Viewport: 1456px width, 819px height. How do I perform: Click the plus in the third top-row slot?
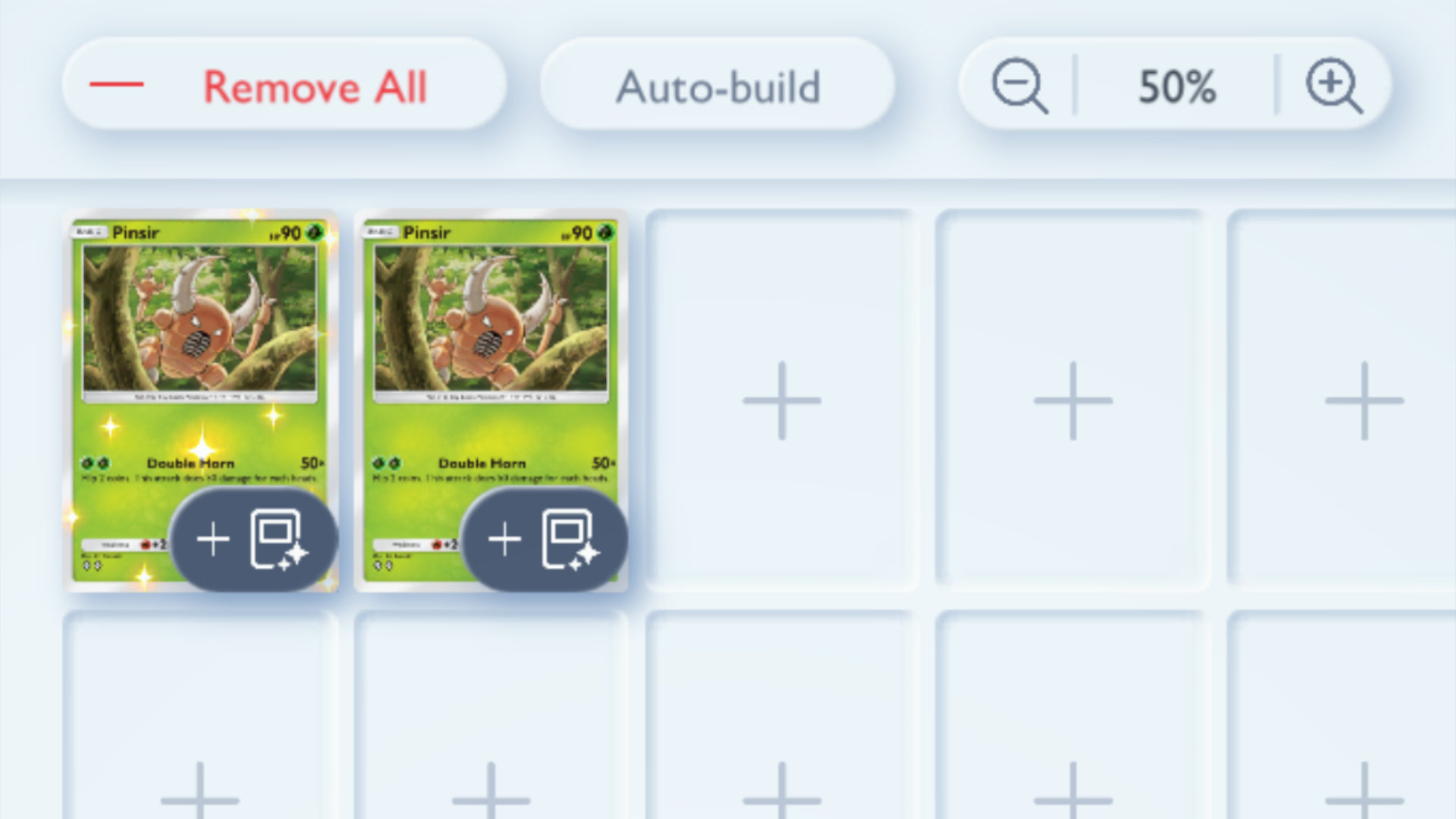(x=782, y=400)
